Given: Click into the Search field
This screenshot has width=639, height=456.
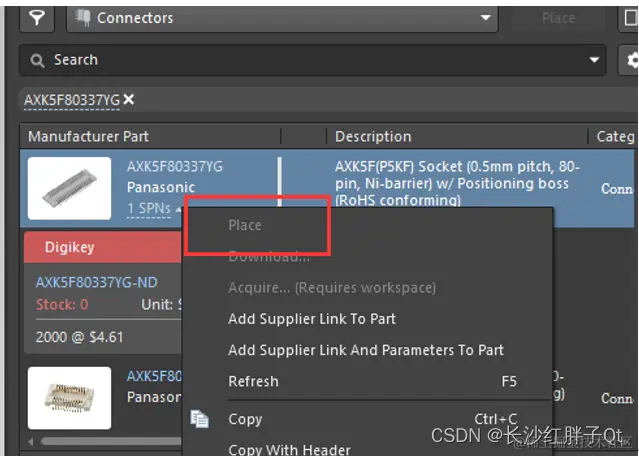Looking at the screenshot, I should 313,60.
